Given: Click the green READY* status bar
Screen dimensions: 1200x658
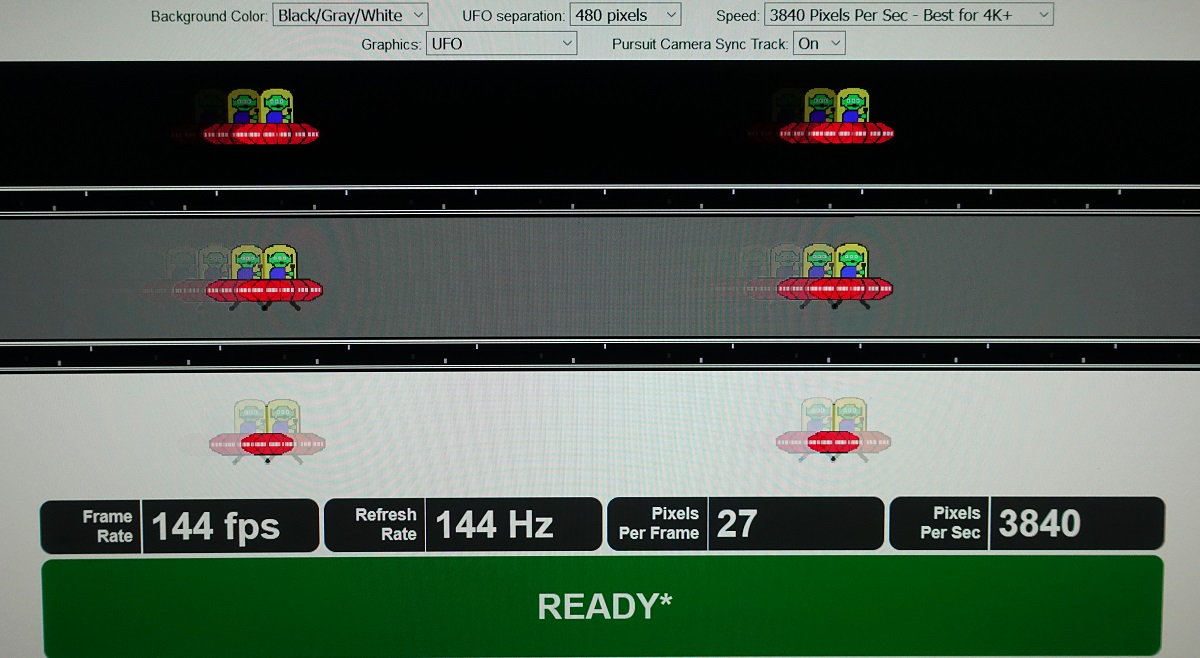Looking at the screenshot, I should click(602, 606).
